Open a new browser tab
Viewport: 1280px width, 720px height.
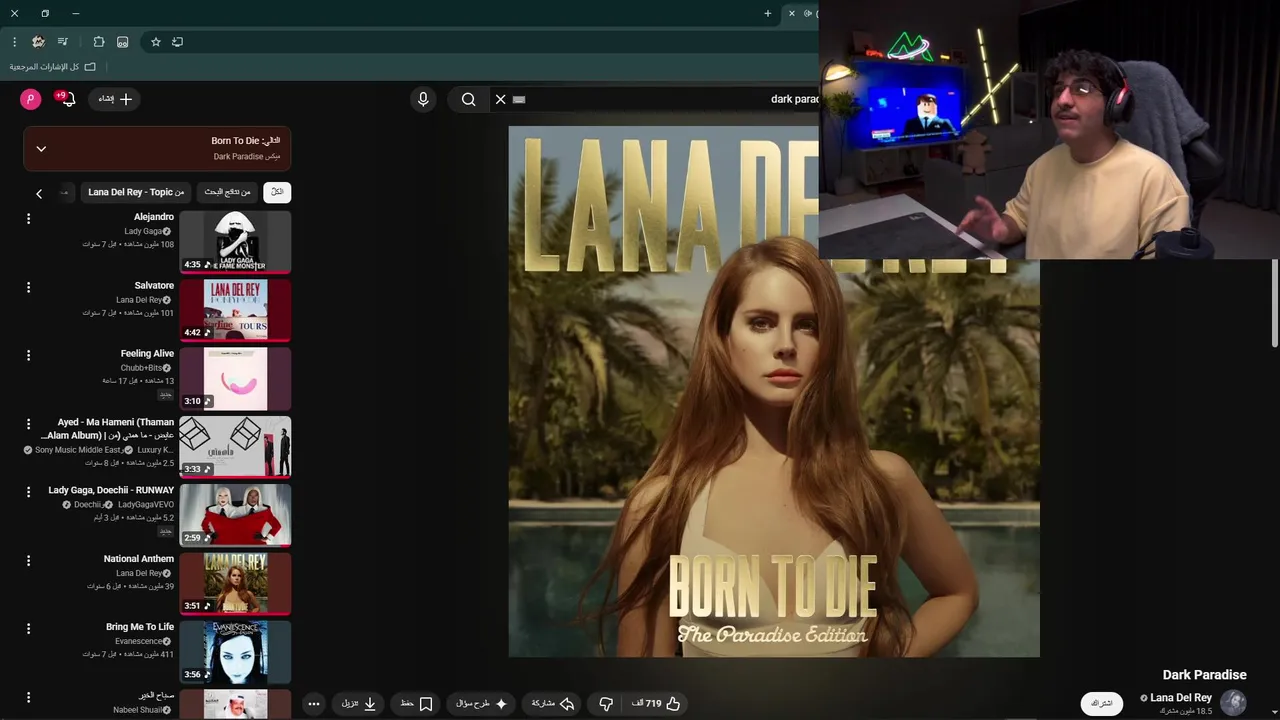(768, 13)
